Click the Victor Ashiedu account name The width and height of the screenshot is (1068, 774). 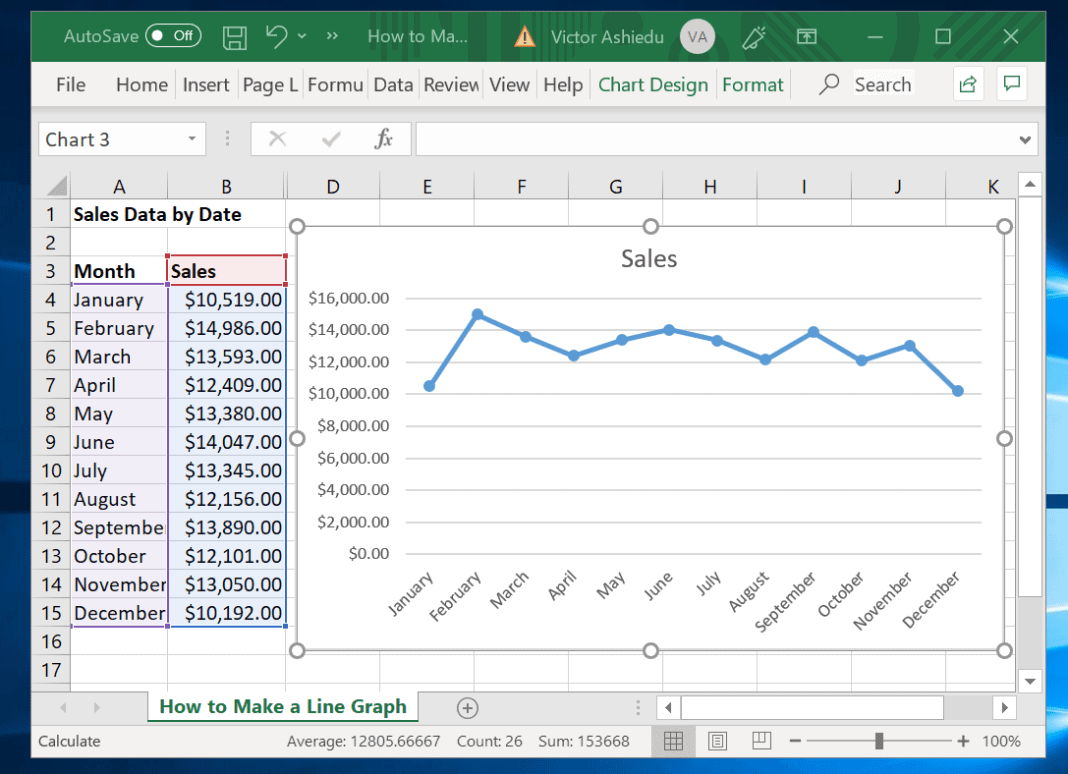tap(607, 37)
